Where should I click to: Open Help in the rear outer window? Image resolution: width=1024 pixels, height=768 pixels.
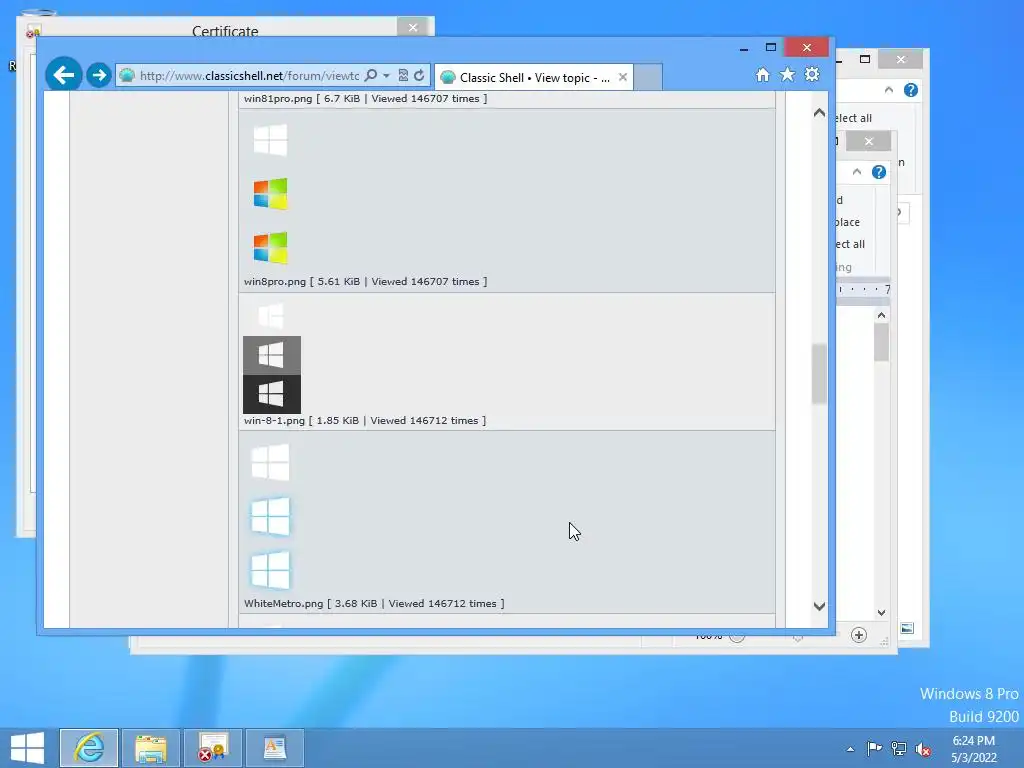910,90
